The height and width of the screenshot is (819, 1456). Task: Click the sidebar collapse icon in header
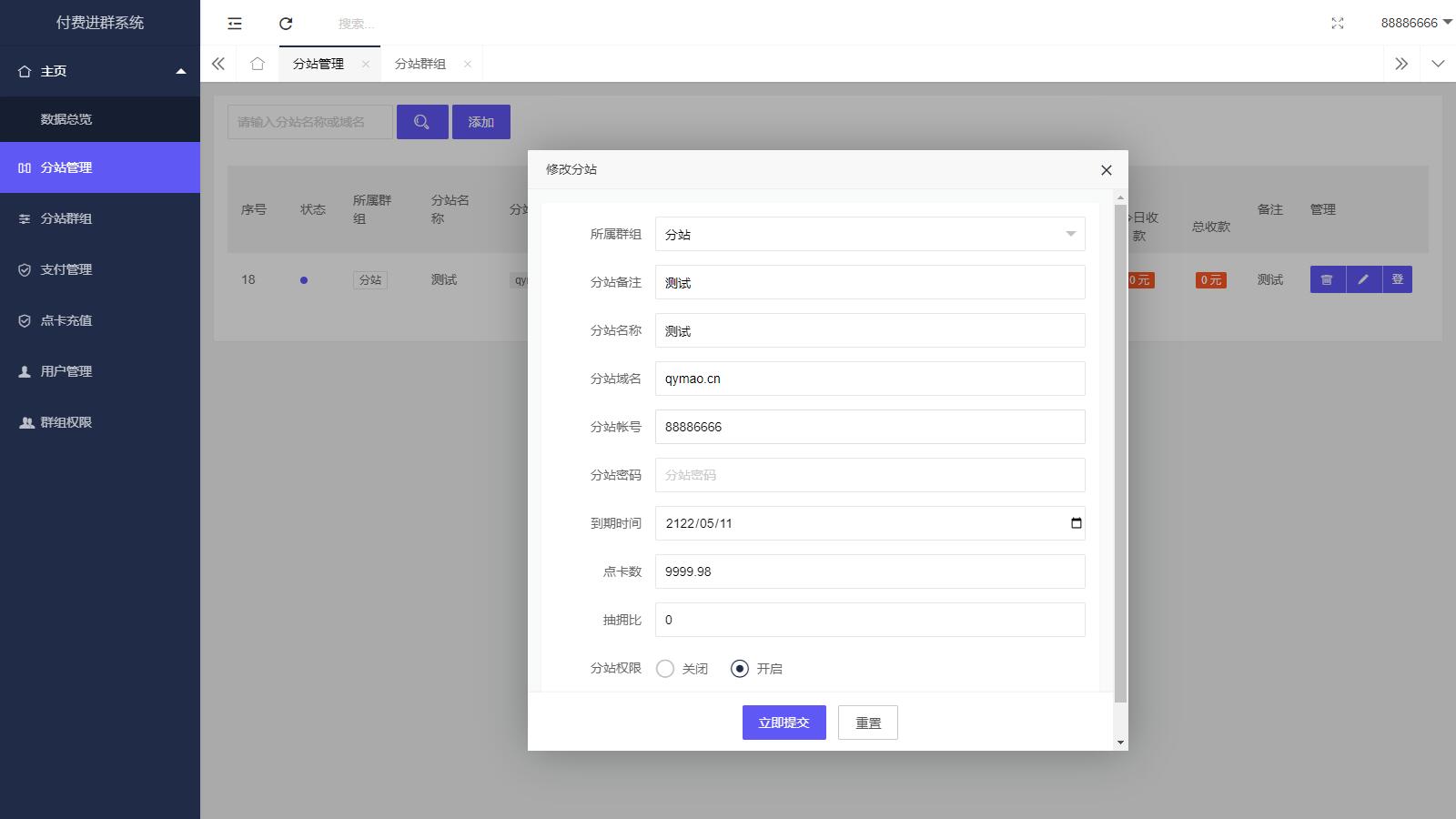[235, 24]
